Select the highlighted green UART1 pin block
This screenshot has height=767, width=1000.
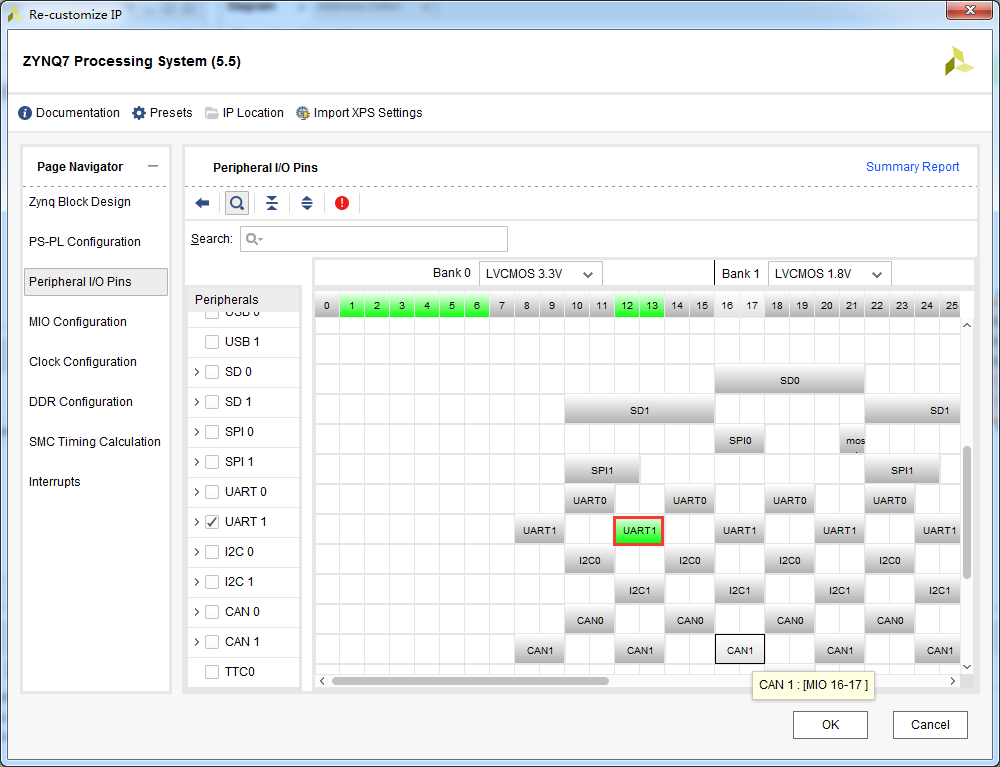639,530
